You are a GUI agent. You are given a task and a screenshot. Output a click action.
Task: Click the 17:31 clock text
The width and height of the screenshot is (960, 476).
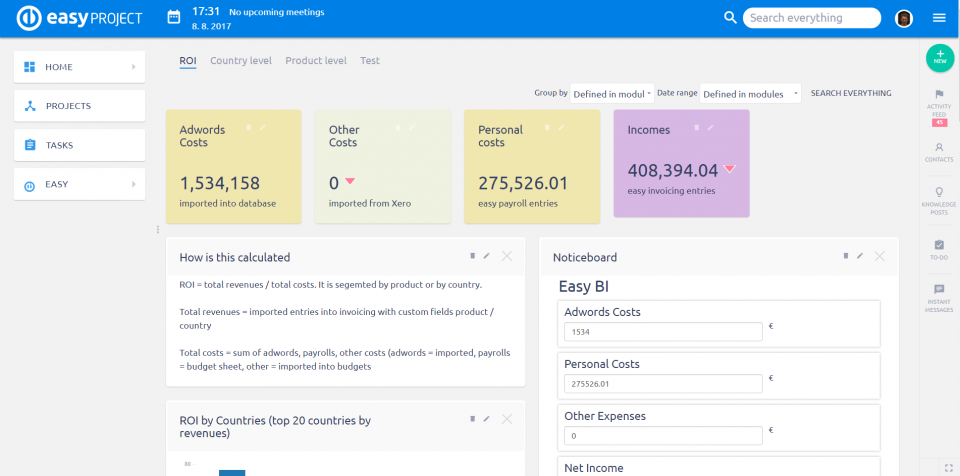(206, 12)
